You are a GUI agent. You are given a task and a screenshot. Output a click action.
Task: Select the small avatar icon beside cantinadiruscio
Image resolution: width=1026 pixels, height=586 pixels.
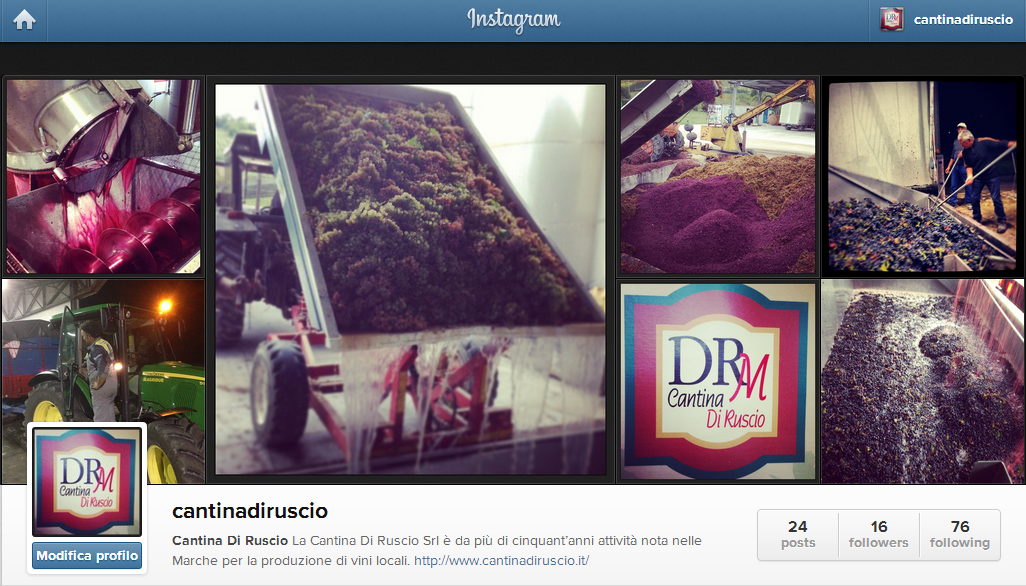891,20
